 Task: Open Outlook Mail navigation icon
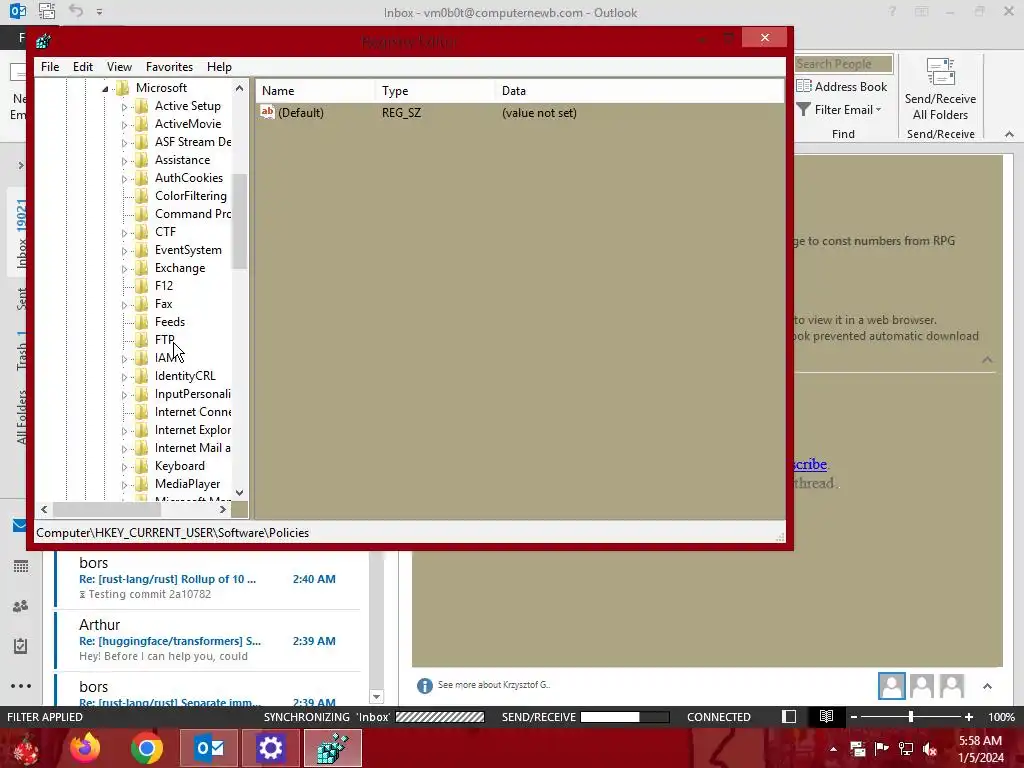click(20, 525)
